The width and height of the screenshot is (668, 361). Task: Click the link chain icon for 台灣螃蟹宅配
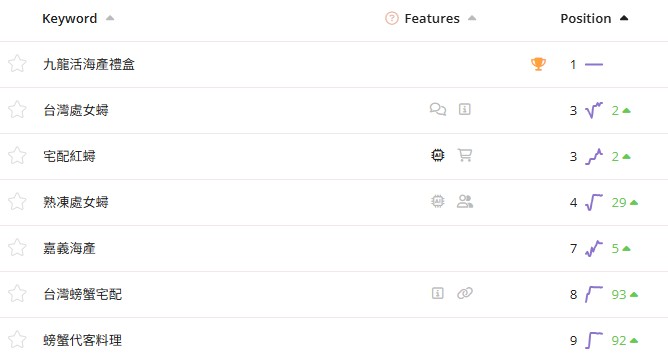tap(465, 293)
